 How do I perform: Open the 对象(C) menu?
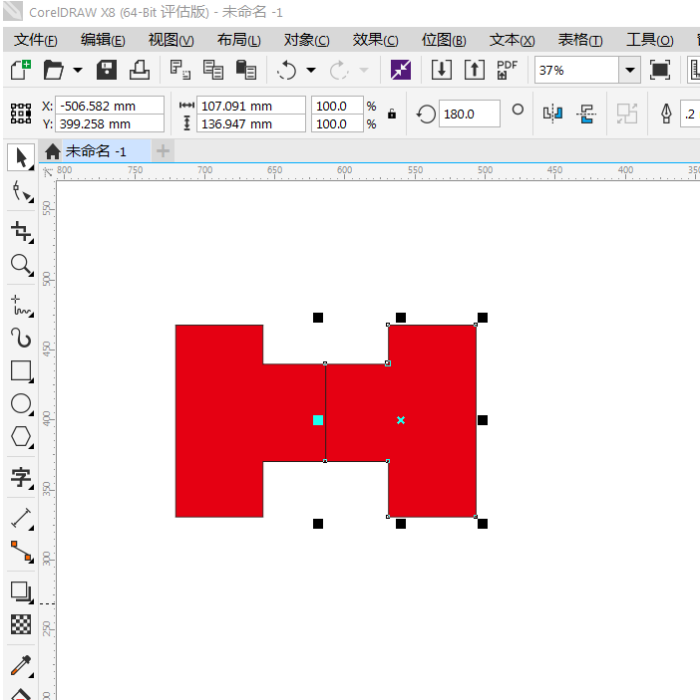pos(307,40)
